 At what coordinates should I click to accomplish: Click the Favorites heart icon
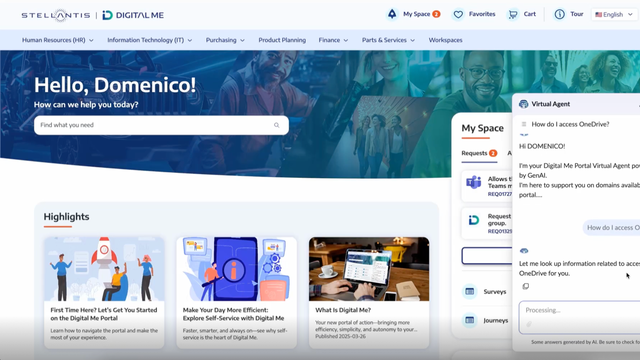pos(458,15)
